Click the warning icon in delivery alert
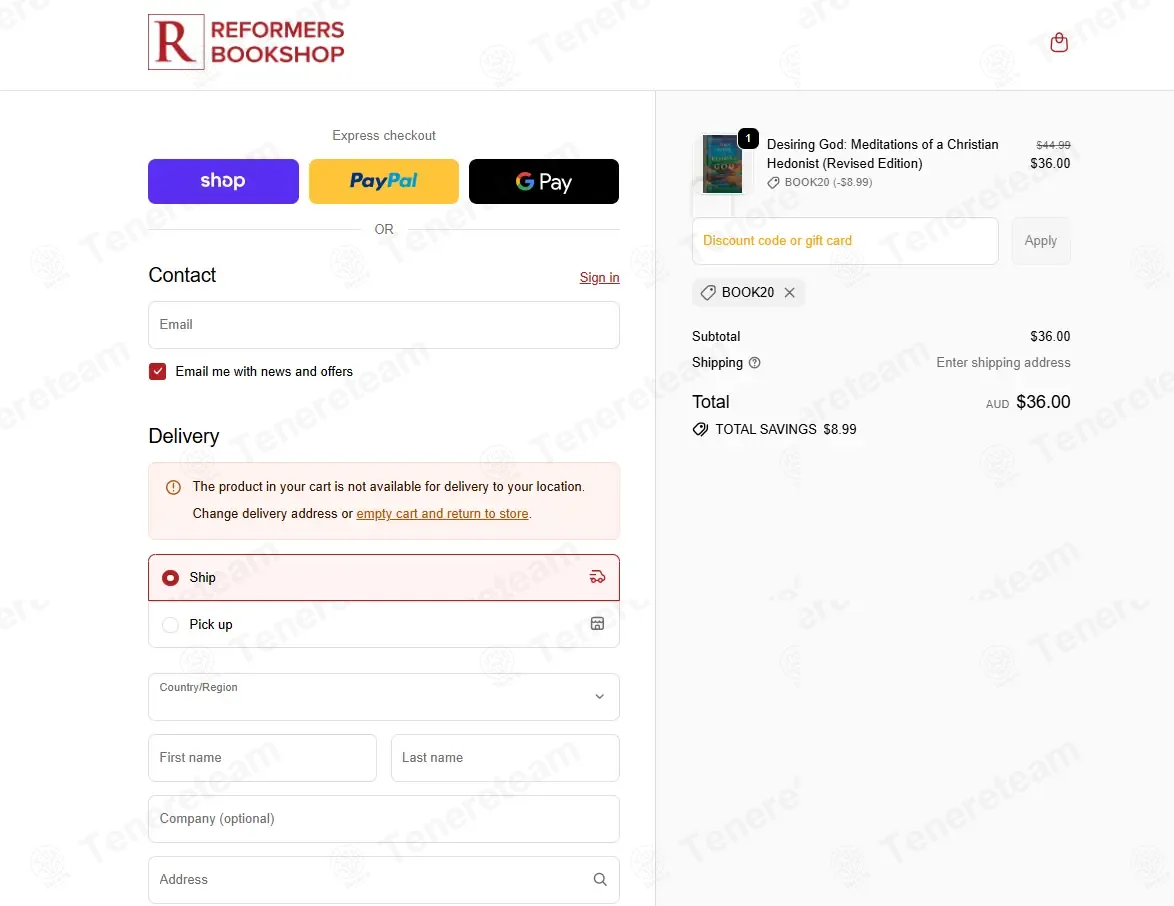 [x=173, y=487]
